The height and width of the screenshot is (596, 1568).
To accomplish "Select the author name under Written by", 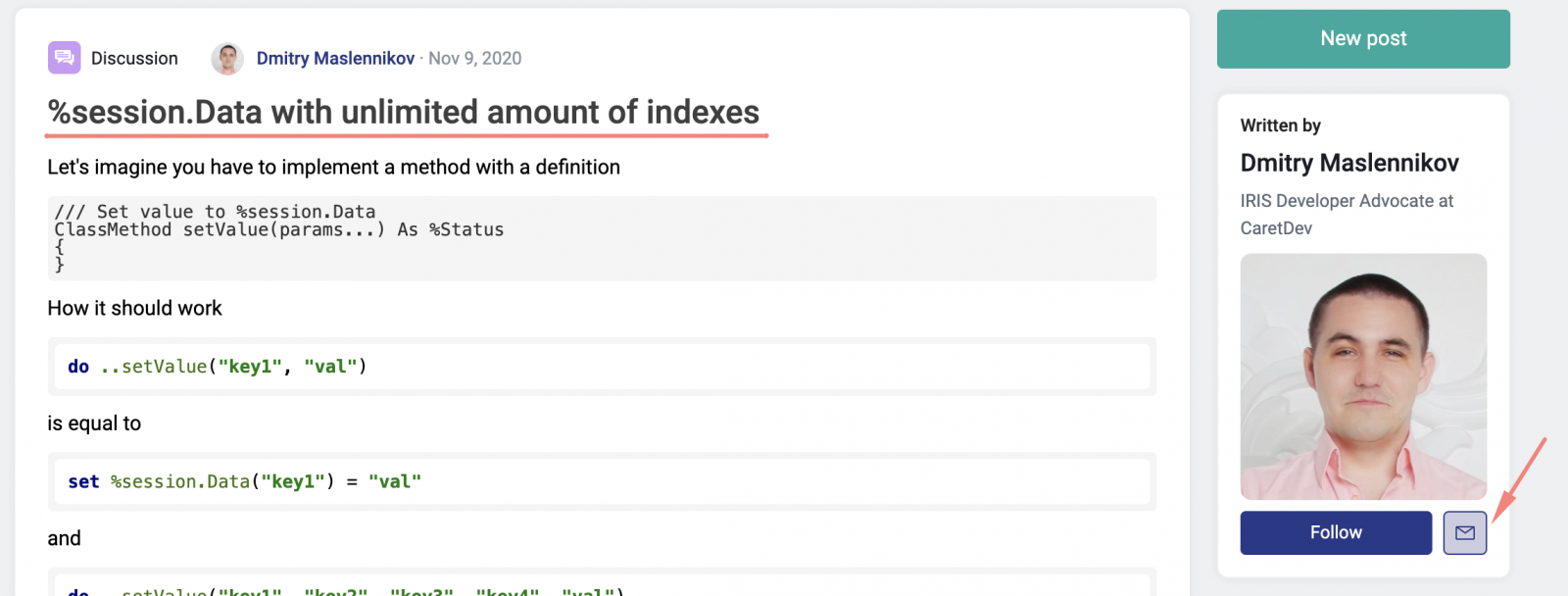I will click(x=1348, y=163).
